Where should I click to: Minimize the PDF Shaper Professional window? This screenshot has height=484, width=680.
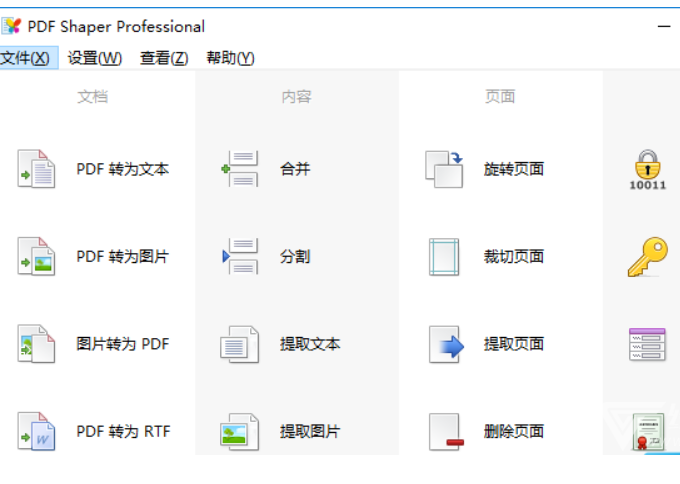664,26
